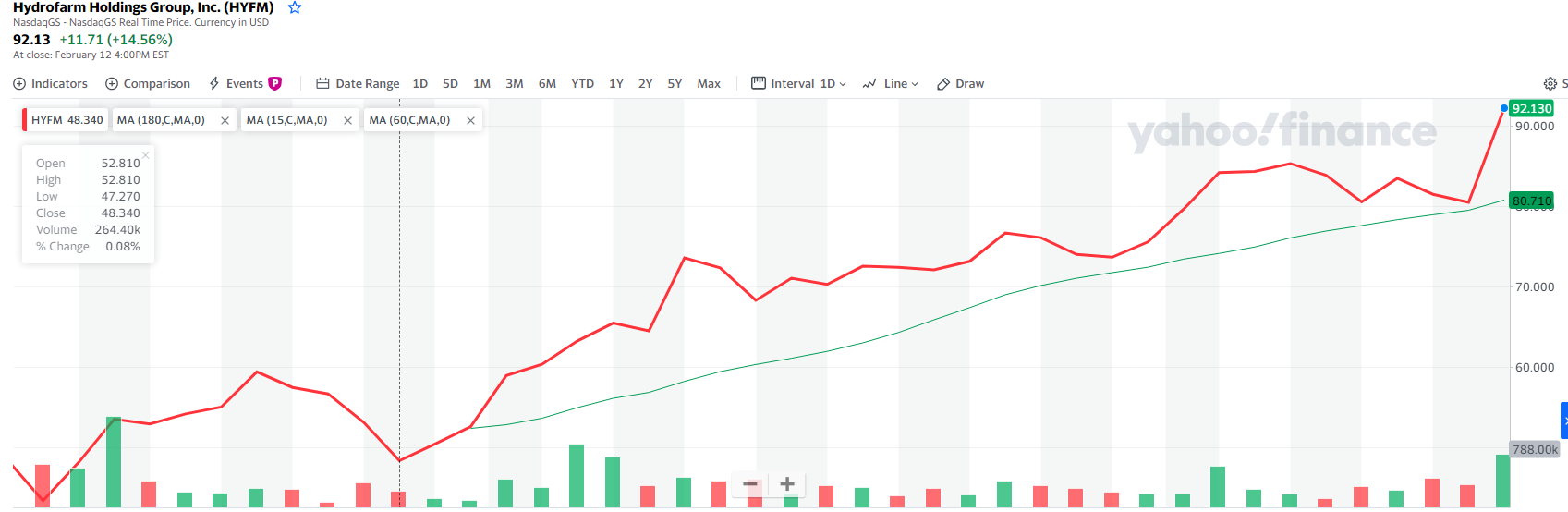This screenshot has height=512, width=1568.
Task: Click the Hydrofarm Holdings Group, Inc. (HYFM) title
Action: pos(143,7)
